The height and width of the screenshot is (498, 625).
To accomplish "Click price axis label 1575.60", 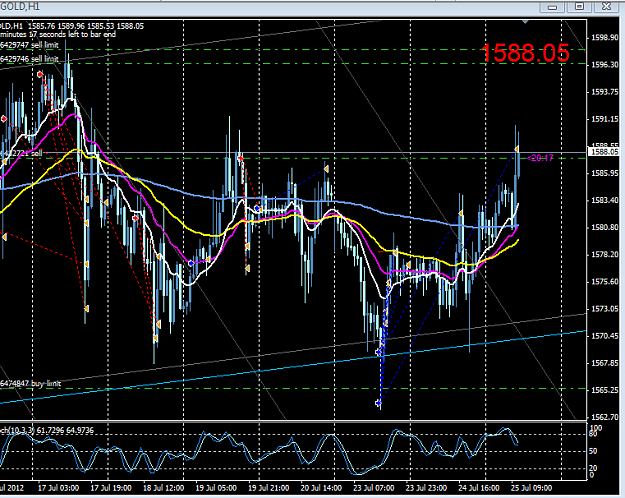I will point(604,281).
